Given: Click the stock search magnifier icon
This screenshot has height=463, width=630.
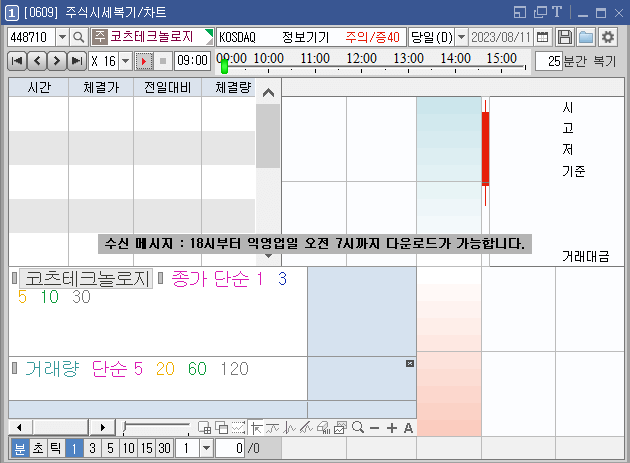Looking at the screenshot, I should [x=79, y=37].
